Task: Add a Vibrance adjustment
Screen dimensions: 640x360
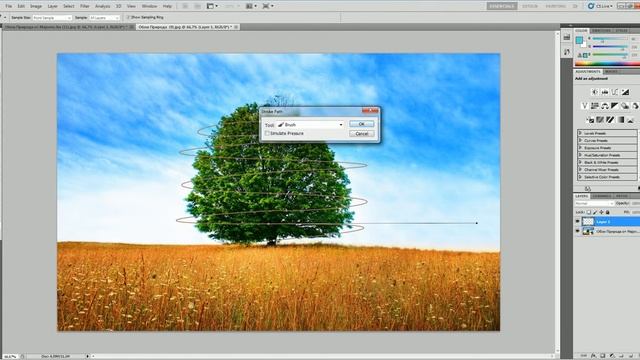Action: click(x=584, y=106)
